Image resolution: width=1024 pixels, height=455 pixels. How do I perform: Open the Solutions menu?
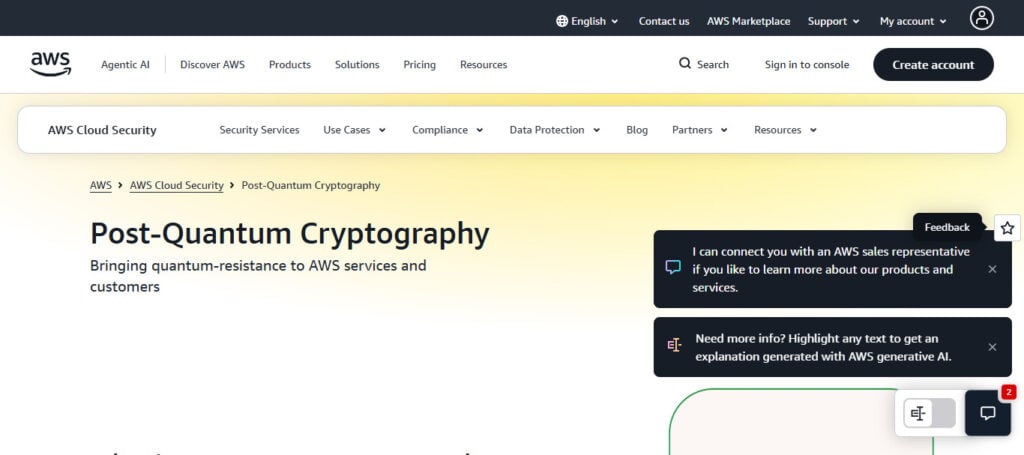pos(357,65)
